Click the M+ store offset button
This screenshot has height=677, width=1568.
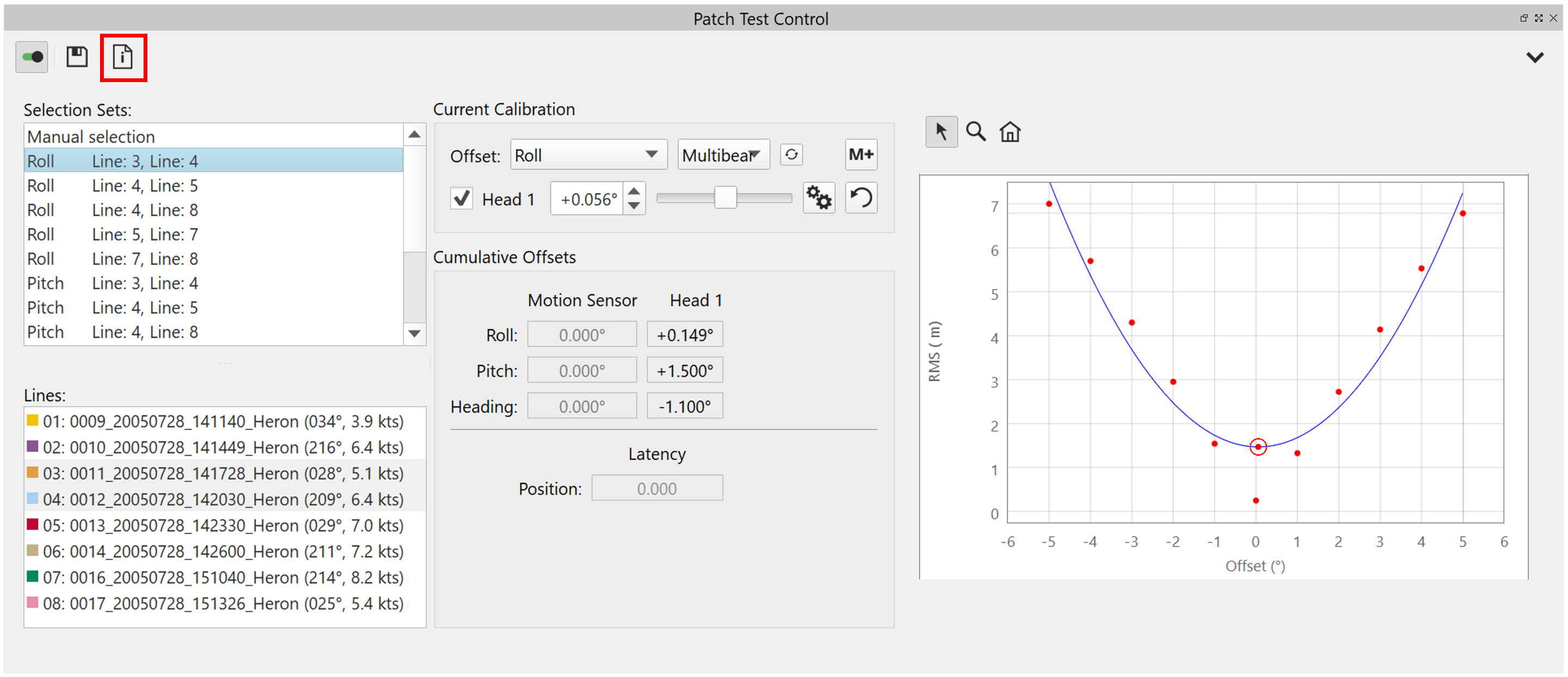click(861, 154)
